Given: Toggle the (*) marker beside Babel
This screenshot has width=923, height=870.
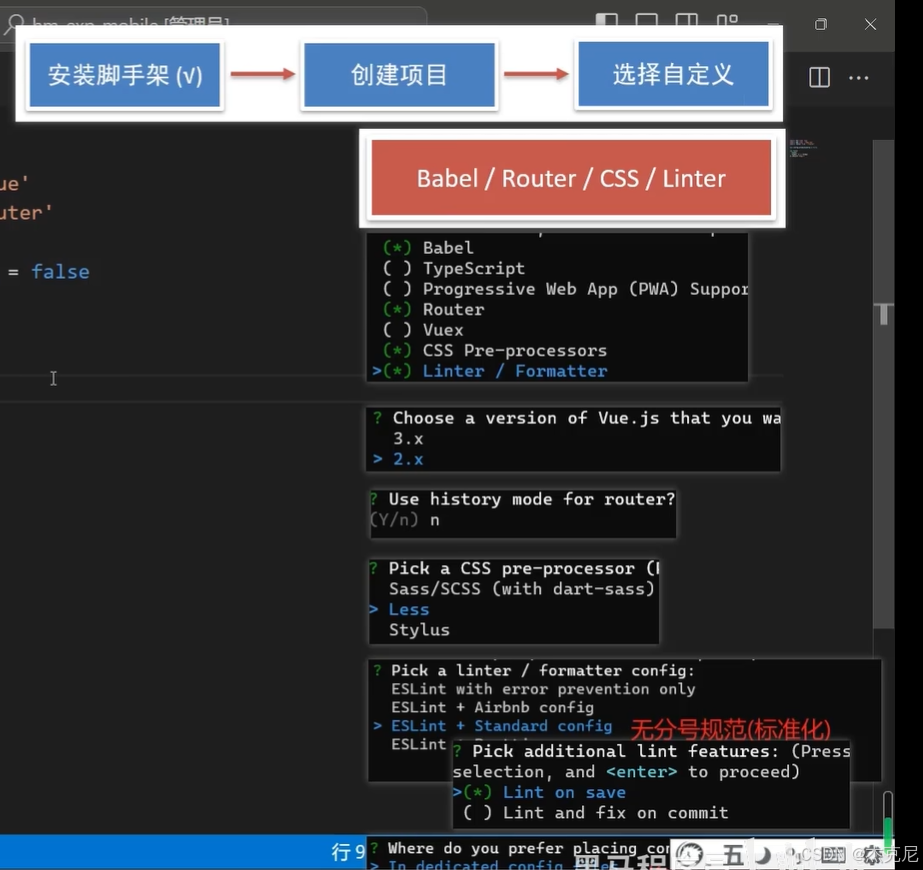Looking at the screenshot, I should click(x=397, y=248).
